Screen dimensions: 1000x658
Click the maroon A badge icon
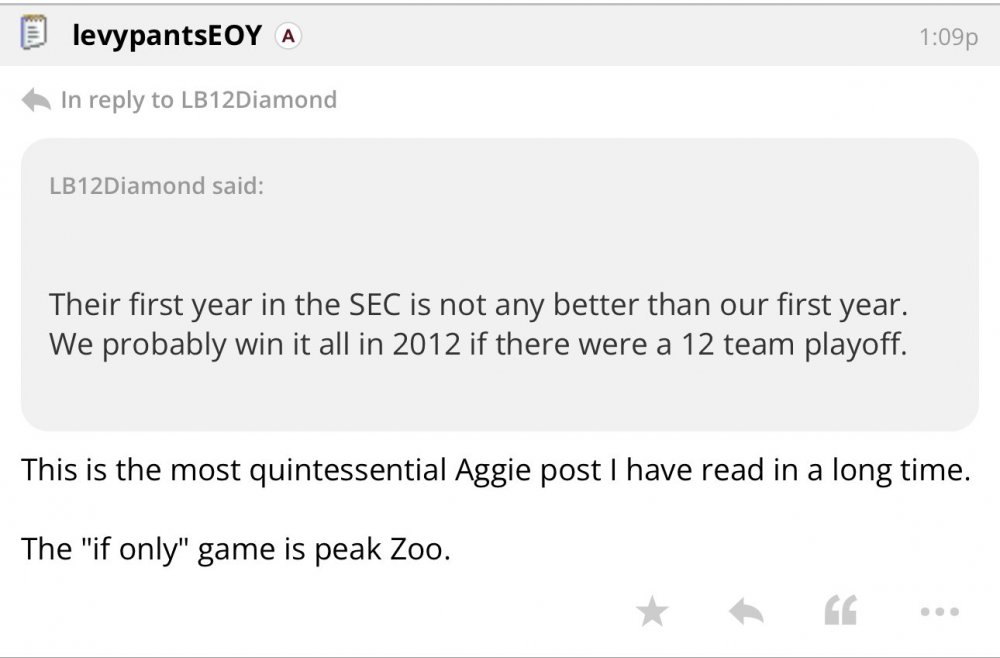[x=289, y=37]
